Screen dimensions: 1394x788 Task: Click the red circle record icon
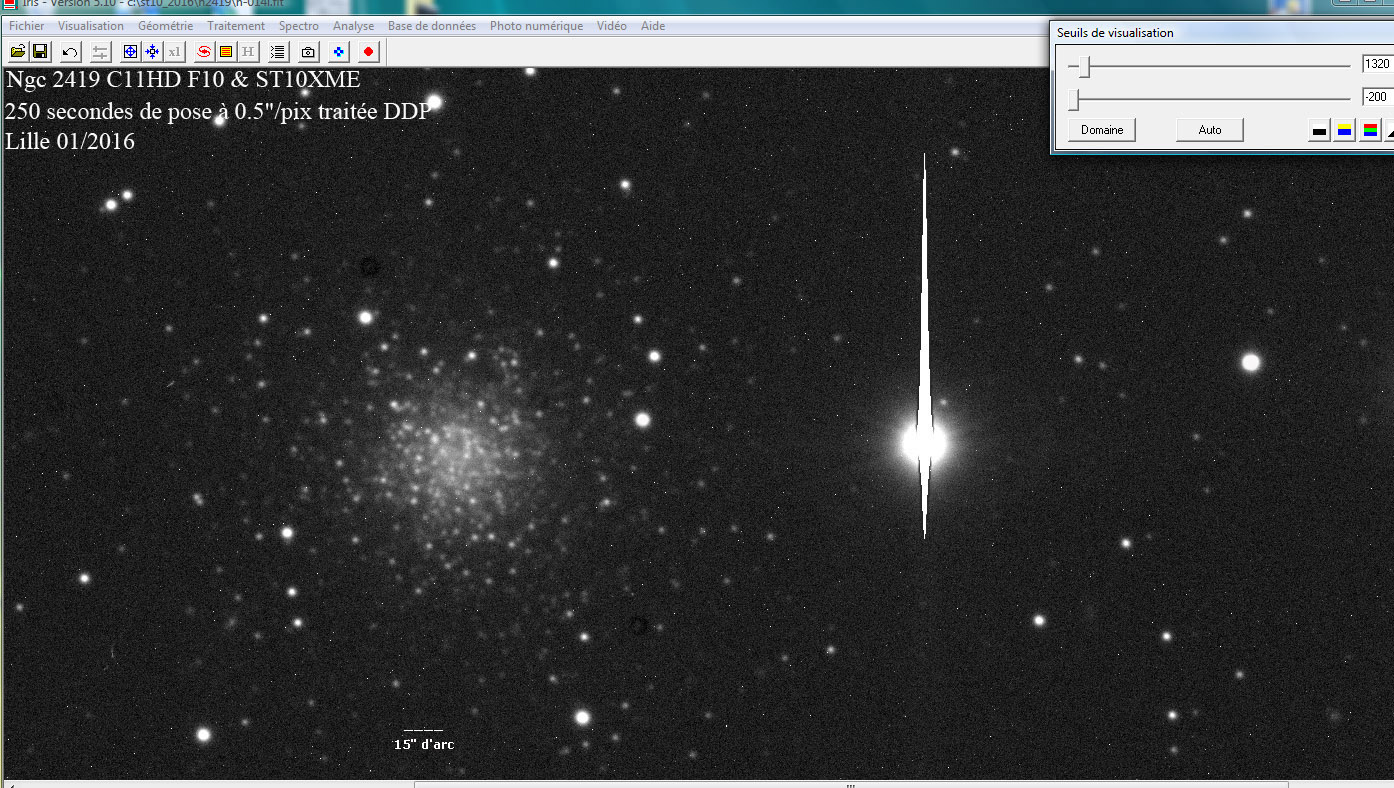click(x=369, y=51)
